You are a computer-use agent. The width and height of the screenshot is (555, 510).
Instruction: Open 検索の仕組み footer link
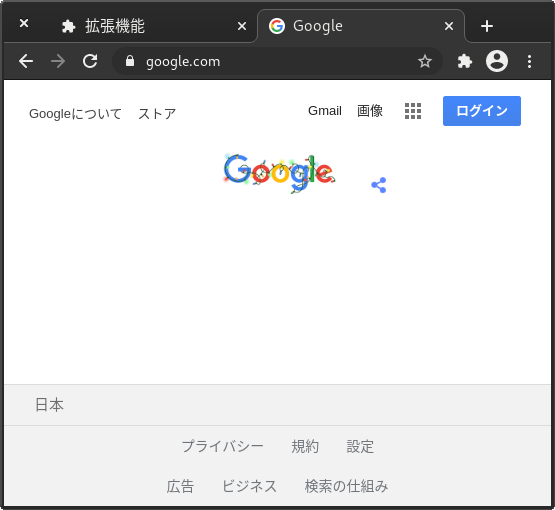(x=346, y=486)
